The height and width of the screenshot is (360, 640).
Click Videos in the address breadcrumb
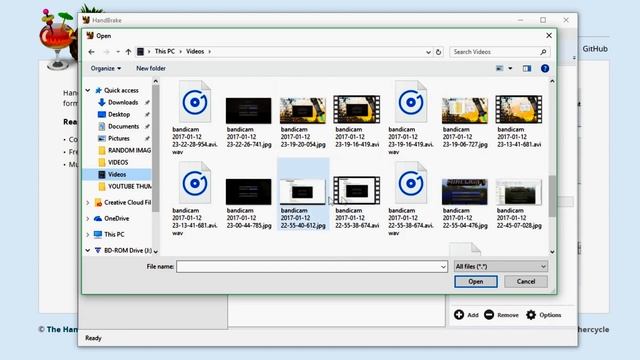pyautogui.click(x=195, y=51)
